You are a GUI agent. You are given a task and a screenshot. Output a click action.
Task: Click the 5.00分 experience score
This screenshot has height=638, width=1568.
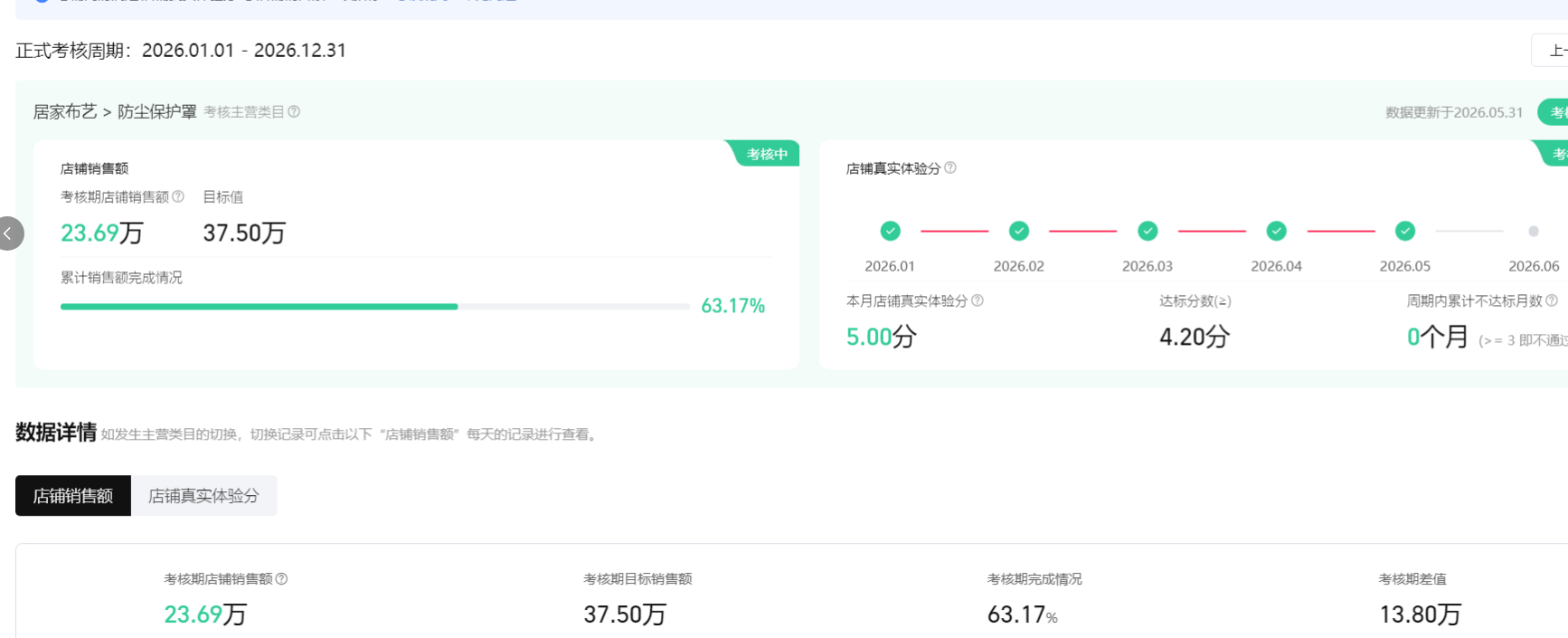882,337
